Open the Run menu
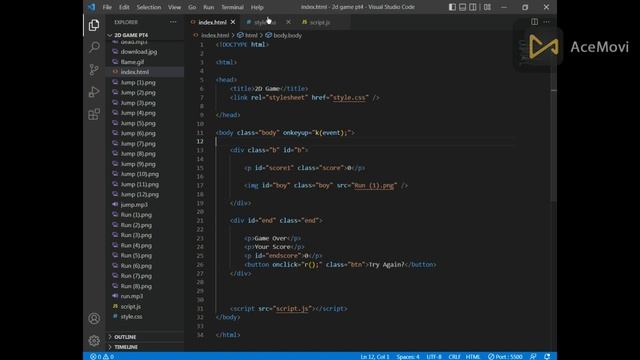Image resolution: width=640 pixels, height=360 pixels. pos(209,7)
